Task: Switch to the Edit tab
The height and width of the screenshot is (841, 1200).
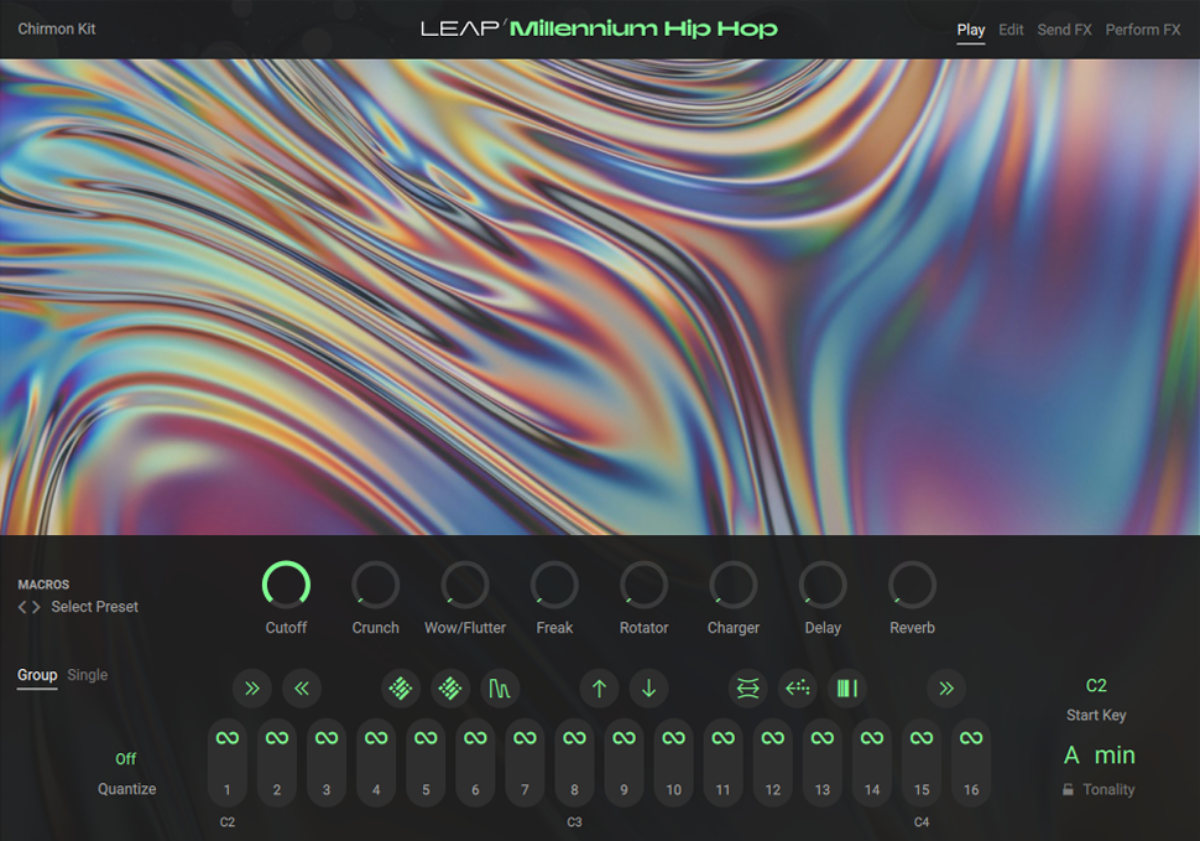Action: (1011, 30)
